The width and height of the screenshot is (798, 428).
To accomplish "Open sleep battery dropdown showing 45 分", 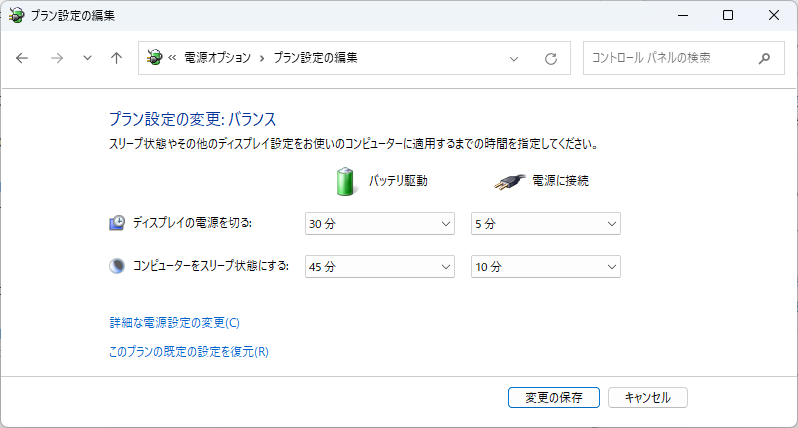I will pos(380,267).
